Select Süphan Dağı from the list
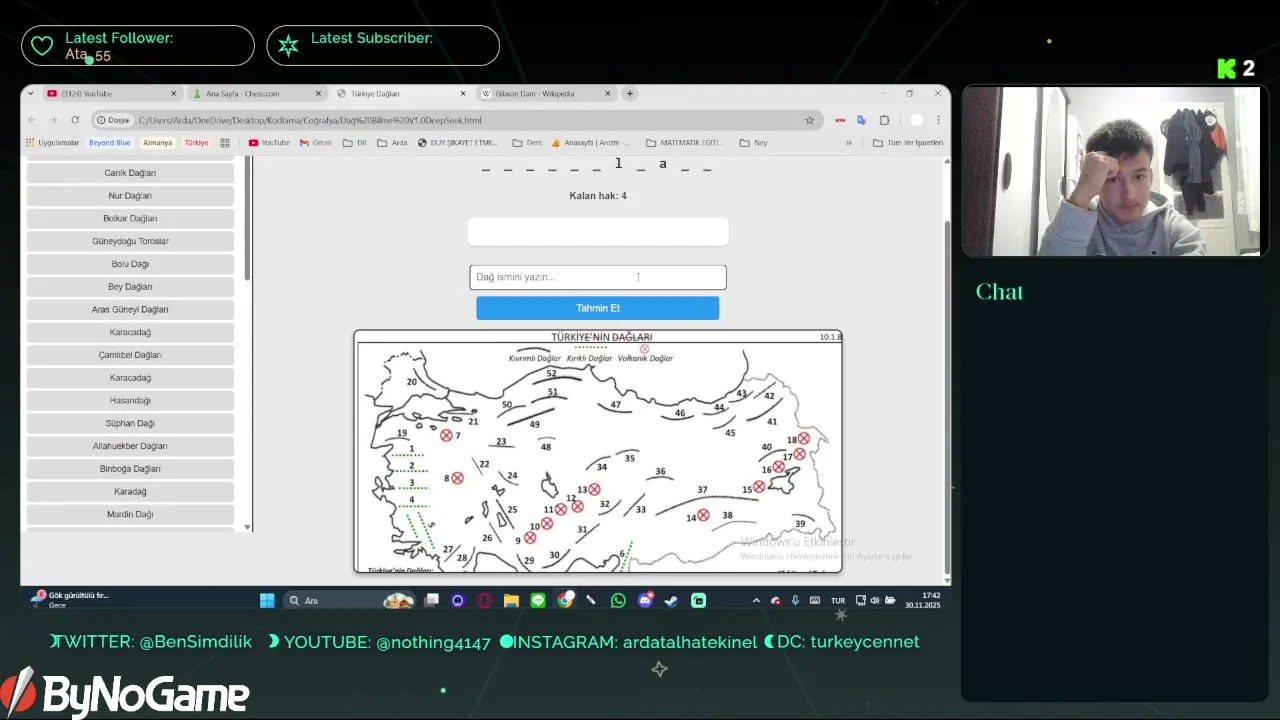The width and height of the screenshot is (1280, 720). coord(130,423)
